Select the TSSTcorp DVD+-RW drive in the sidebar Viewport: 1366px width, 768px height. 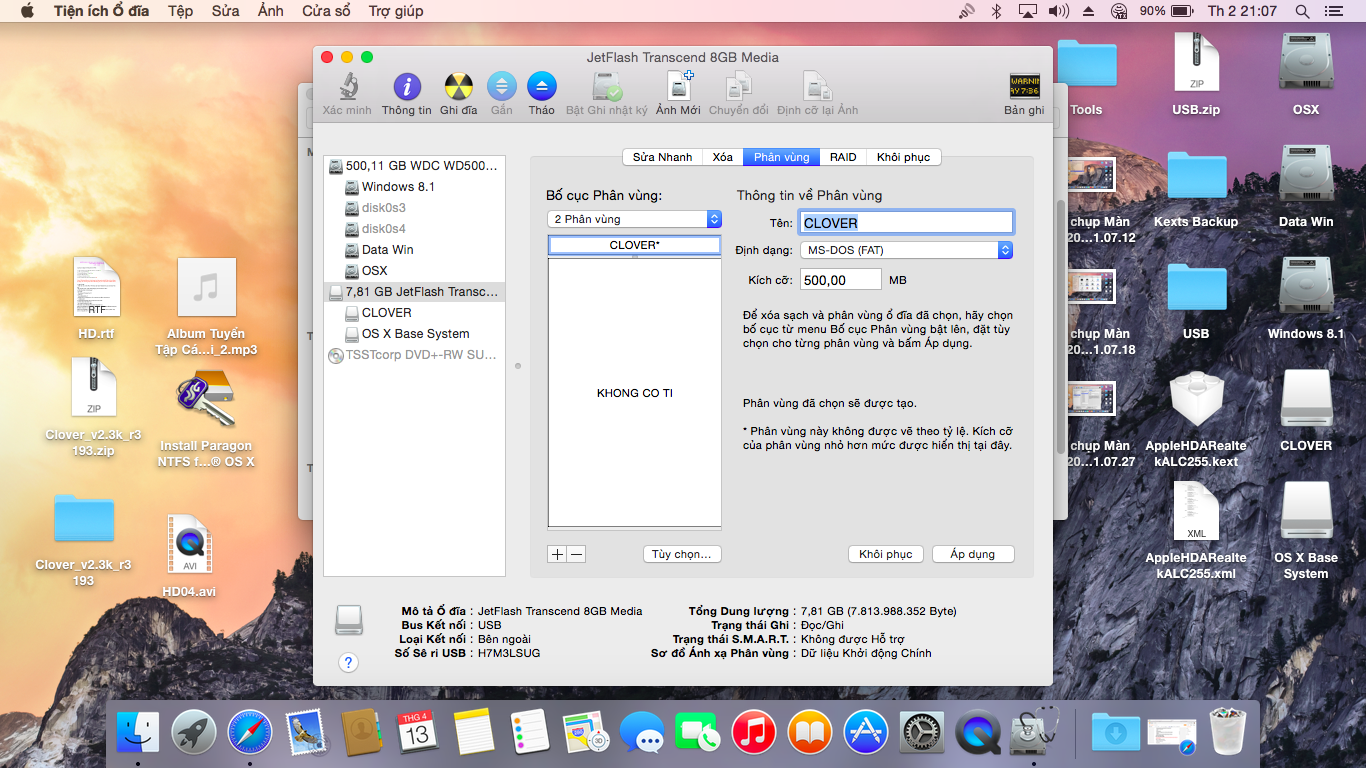414,355
